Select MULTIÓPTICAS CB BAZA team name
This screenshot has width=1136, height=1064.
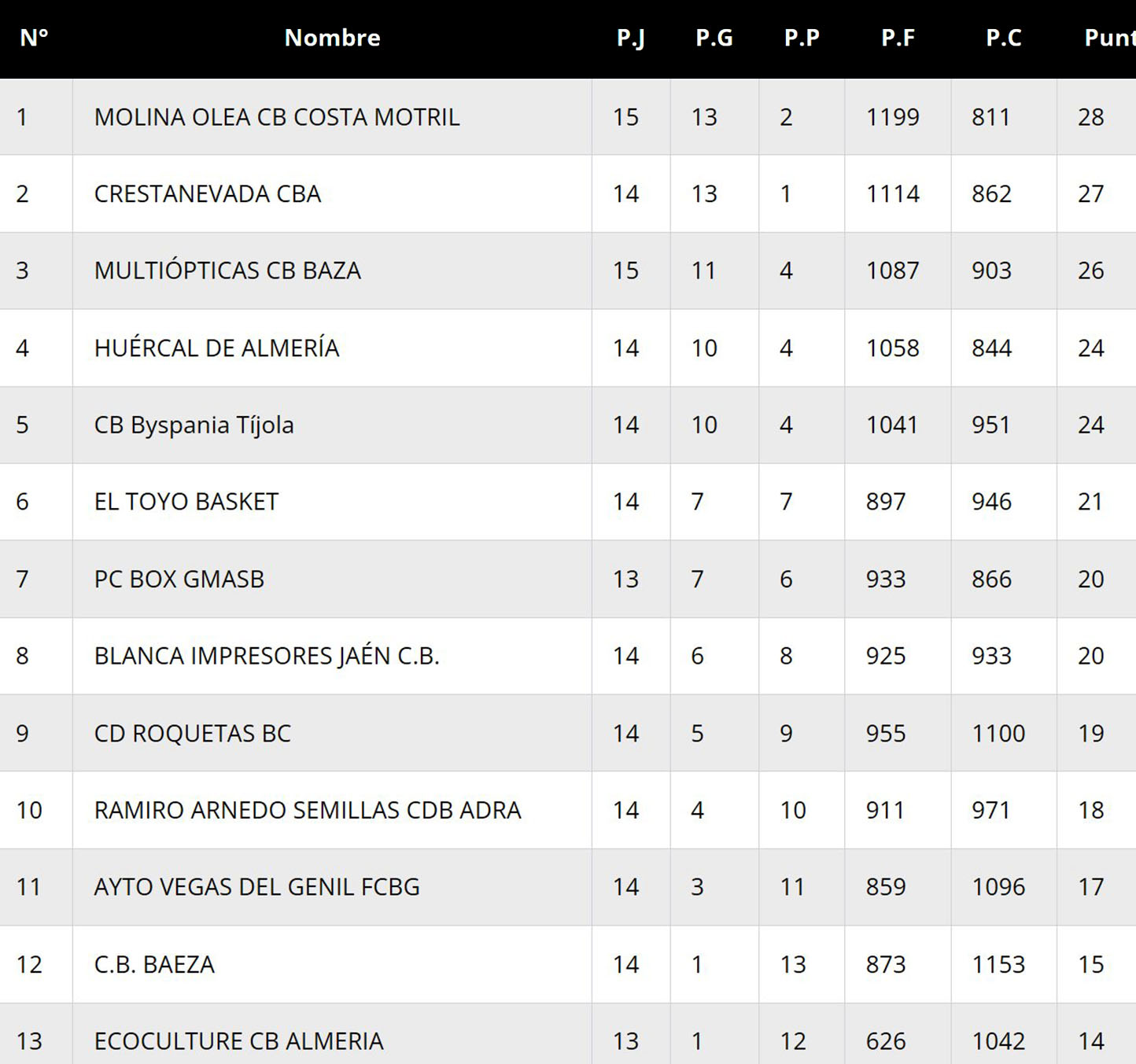click(x=227, y=271)
